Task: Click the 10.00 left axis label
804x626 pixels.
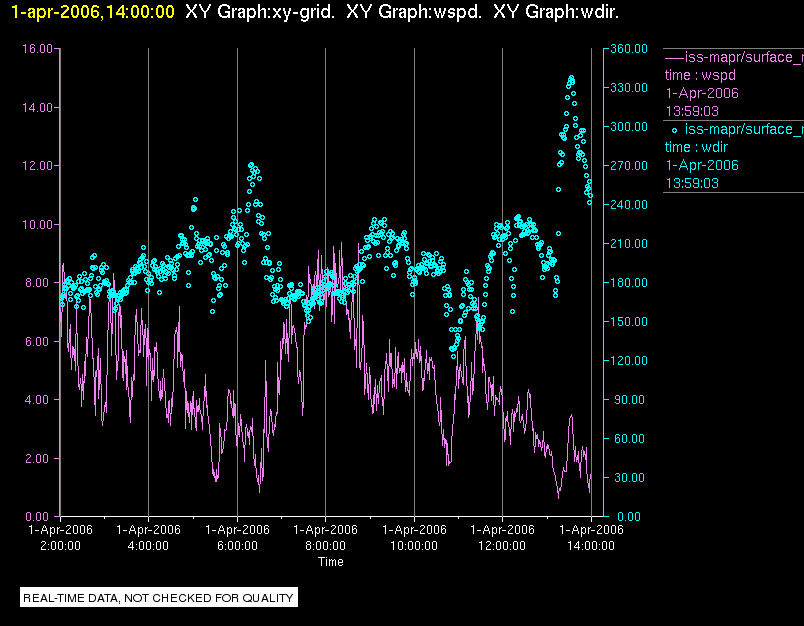Action: pos(37,225)
